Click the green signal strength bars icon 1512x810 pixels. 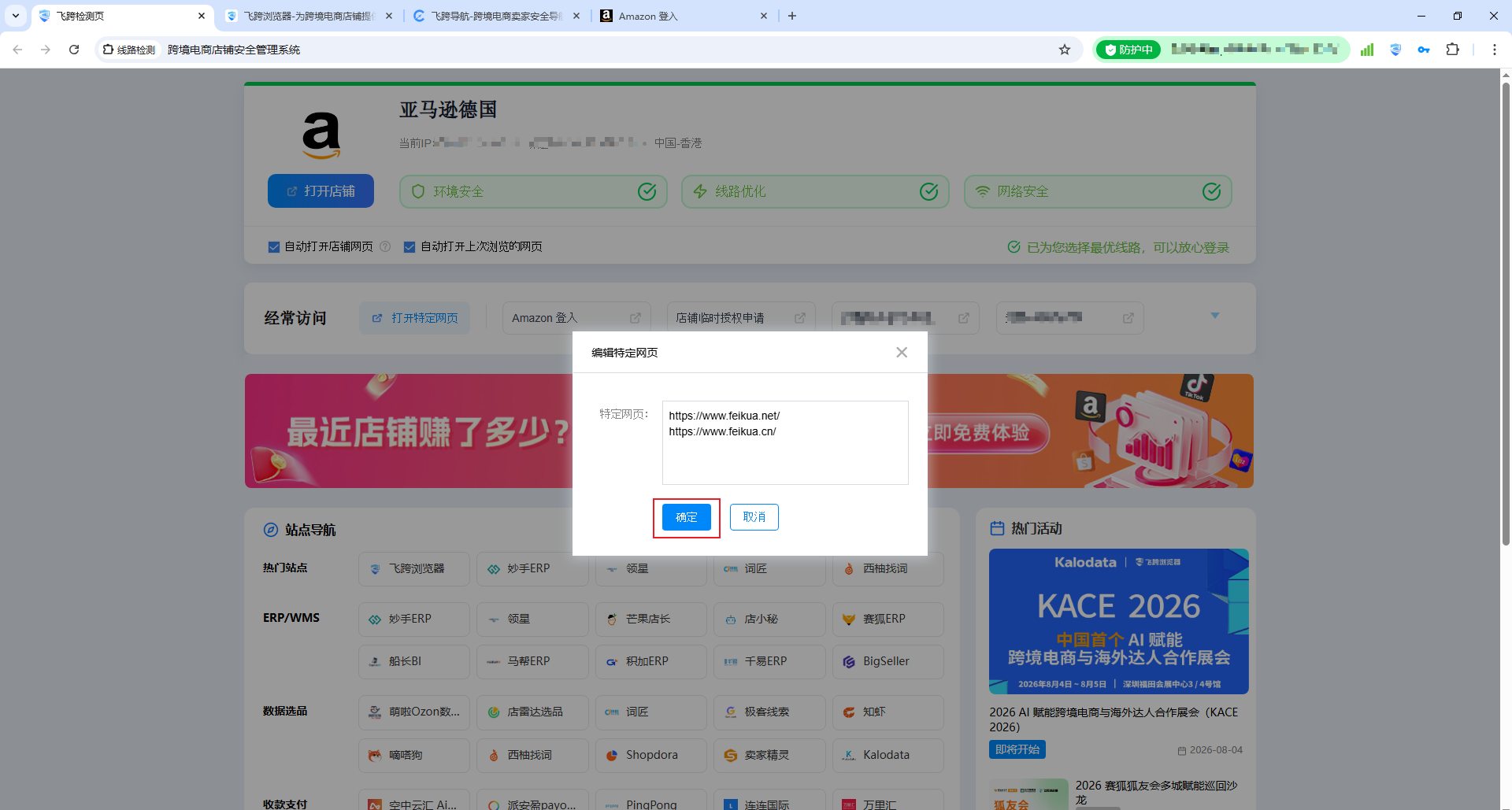pos(1367,50)
